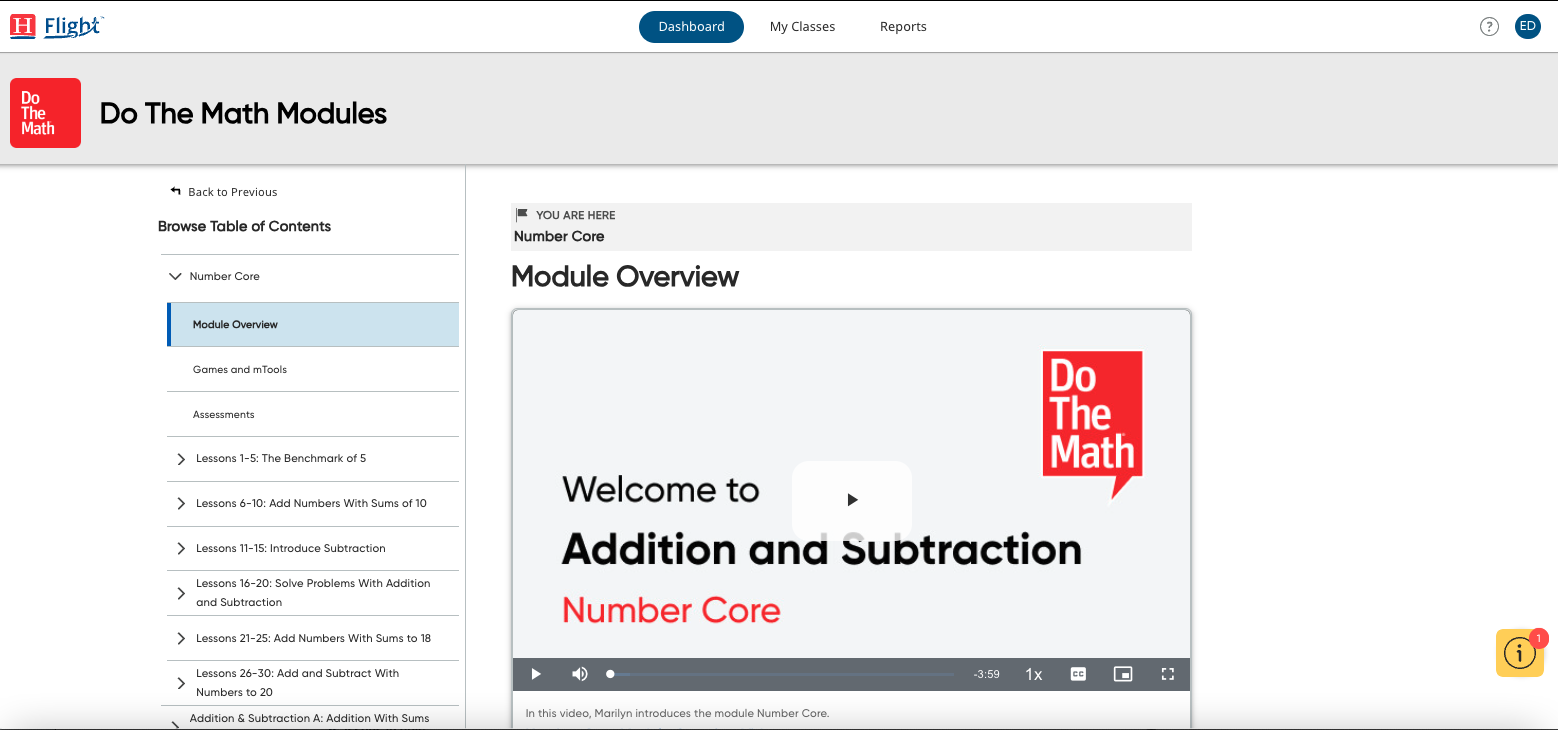This screenshot has height=730, width=1558.
Task: Click the yellow info notification widget
Action: click(1519, 653)
